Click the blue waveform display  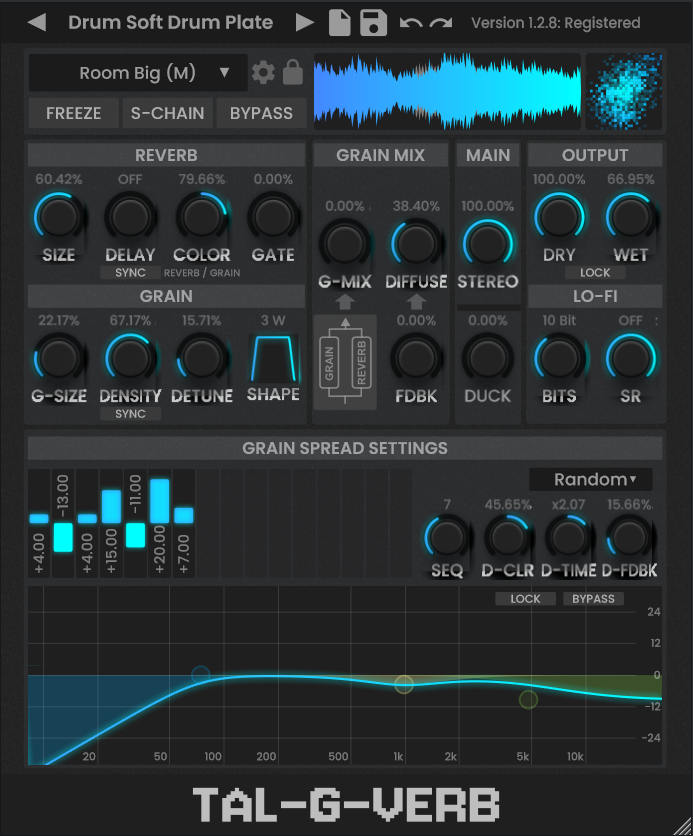[447, 91]
